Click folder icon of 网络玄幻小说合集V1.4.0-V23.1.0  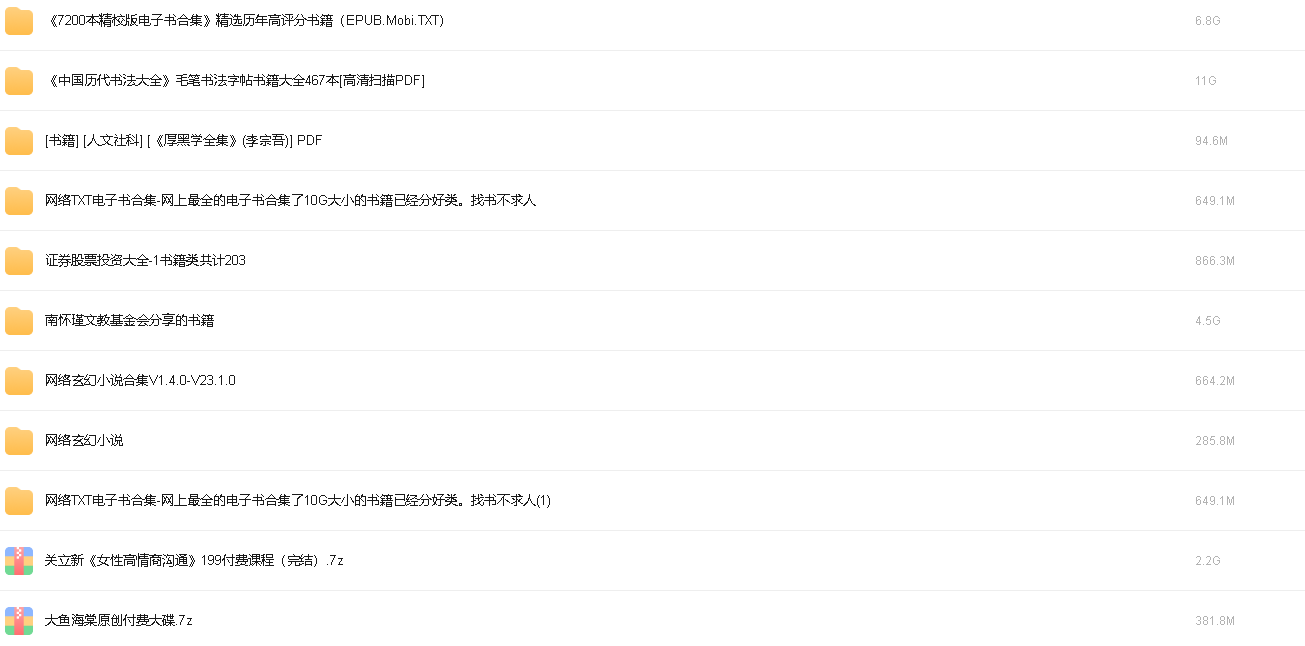[x=19, y=381]
